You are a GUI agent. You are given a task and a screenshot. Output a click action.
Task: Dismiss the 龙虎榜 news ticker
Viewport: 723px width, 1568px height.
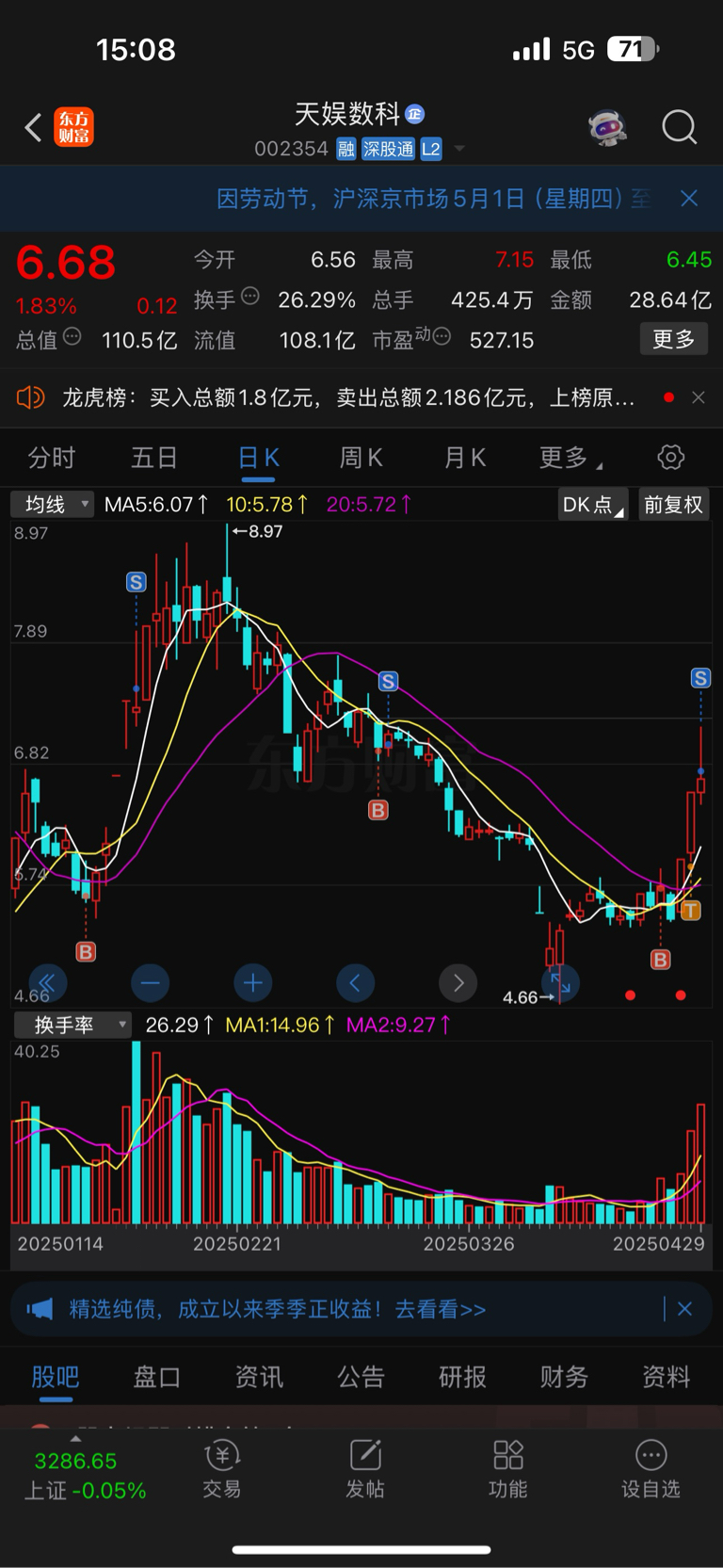pyautogui.click(x=699, y=397)
